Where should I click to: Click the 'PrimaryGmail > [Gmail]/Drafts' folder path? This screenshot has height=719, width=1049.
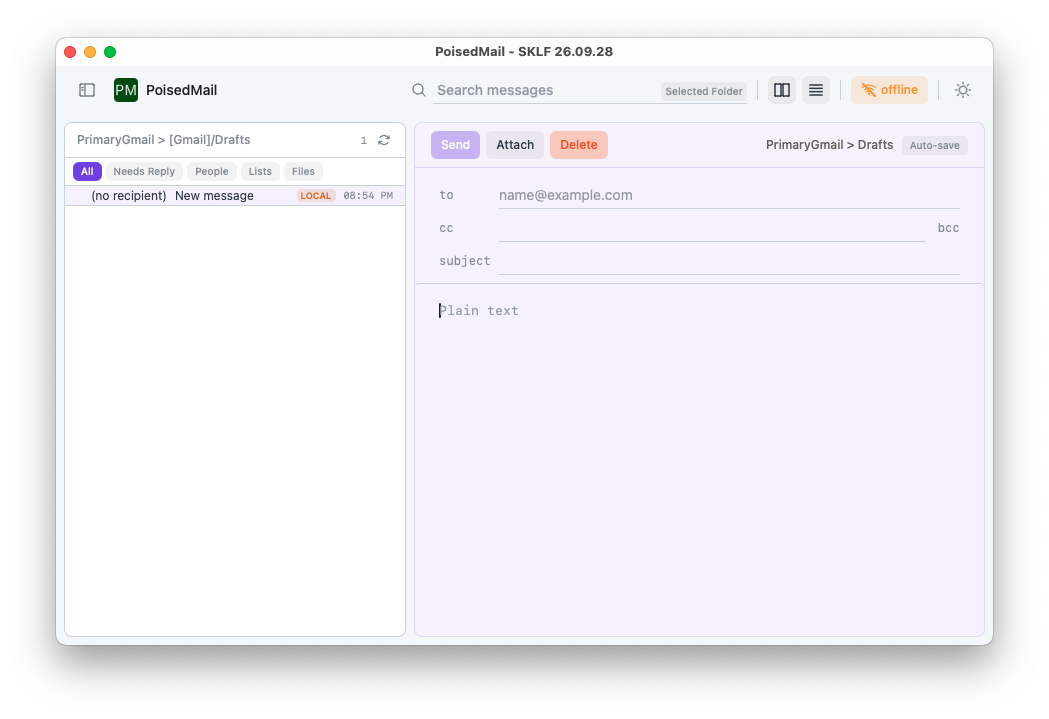point(163,140)
